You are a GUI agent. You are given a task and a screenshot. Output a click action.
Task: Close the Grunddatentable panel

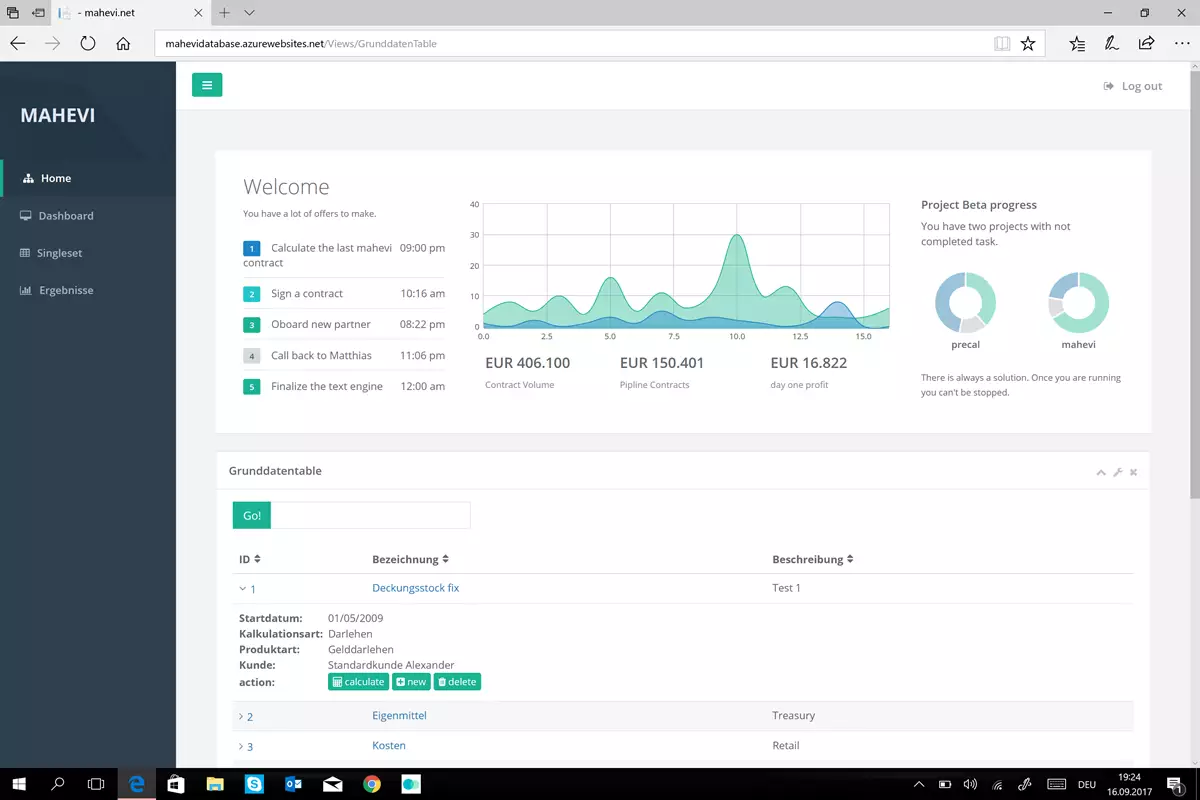point(1133,472)
